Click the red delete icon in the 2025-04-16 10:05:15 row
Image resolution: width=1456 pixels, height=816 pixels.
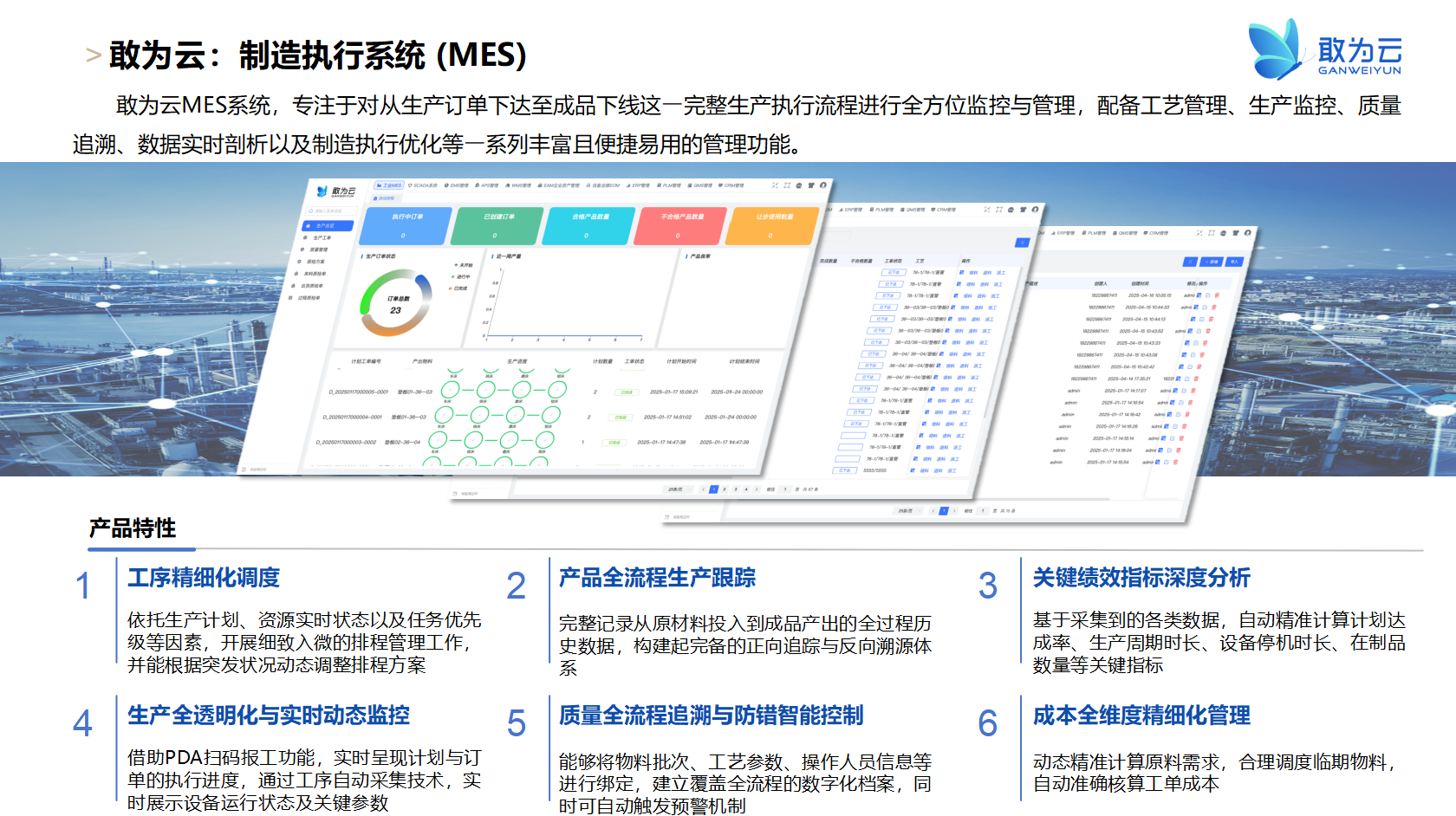pos(1218,295)
